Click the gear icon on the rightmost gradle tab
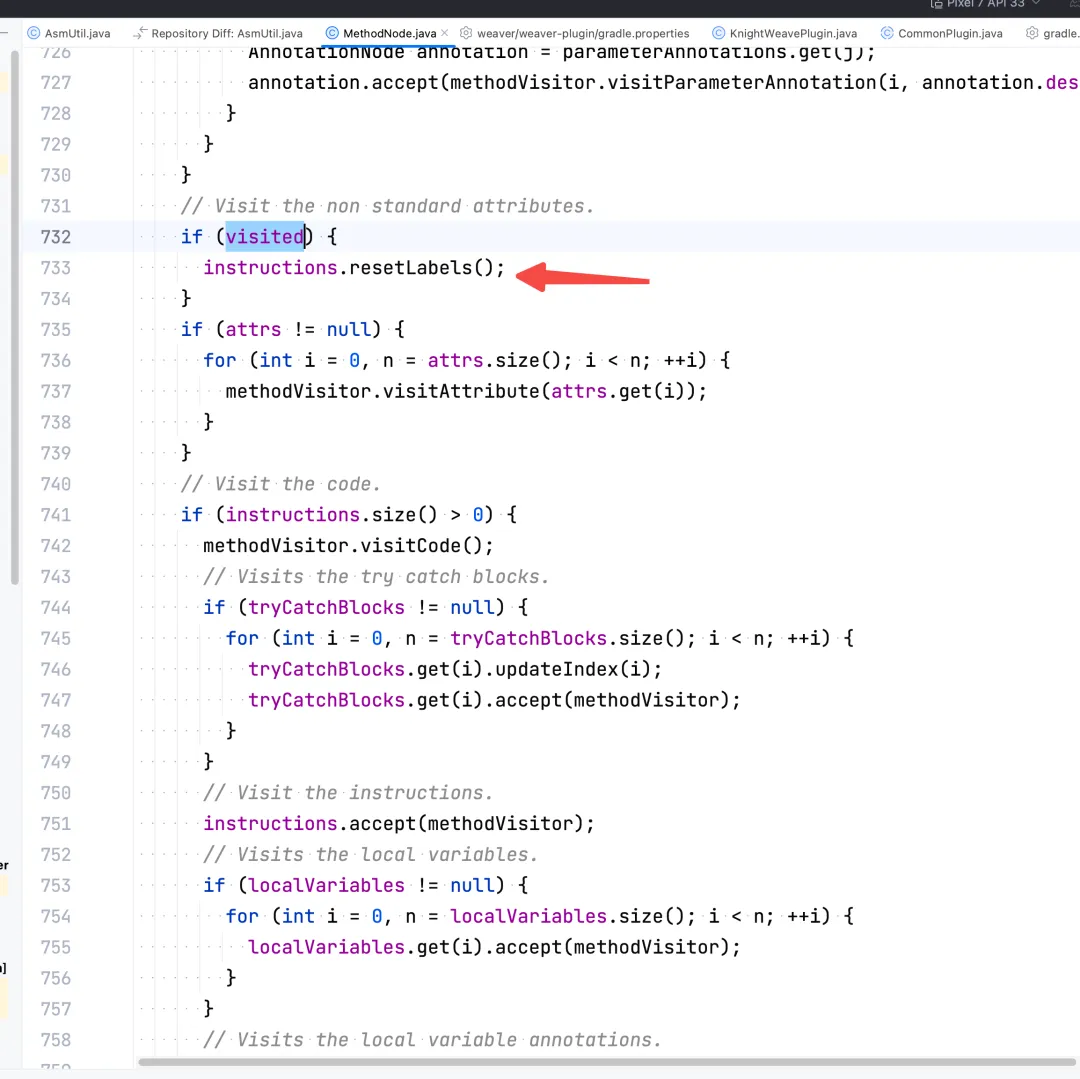 click(x=1032, y=33)
